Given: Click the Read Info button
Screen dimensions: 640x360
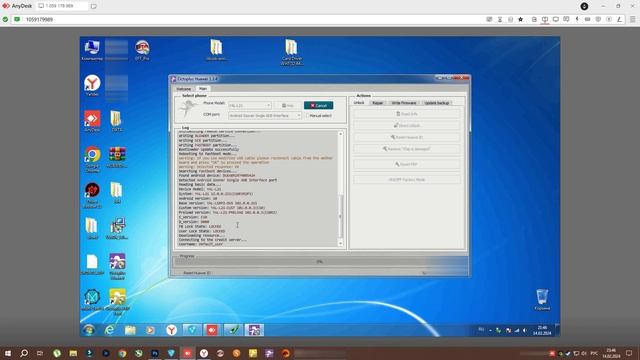Looking at the screenshot, I should [407, 114].
